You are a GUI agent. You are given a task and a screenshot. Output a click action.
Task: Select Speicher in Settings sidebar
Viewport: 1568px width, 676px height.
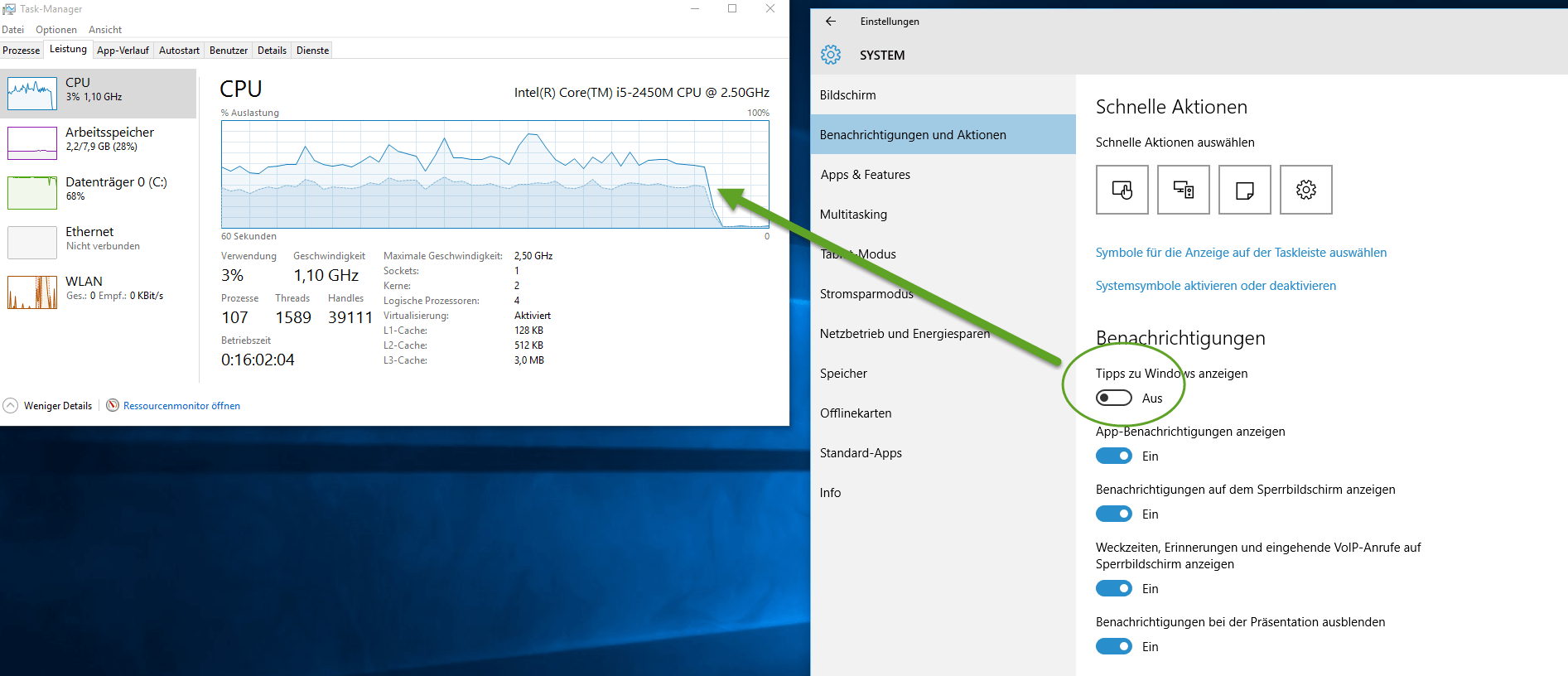point(943,374)
